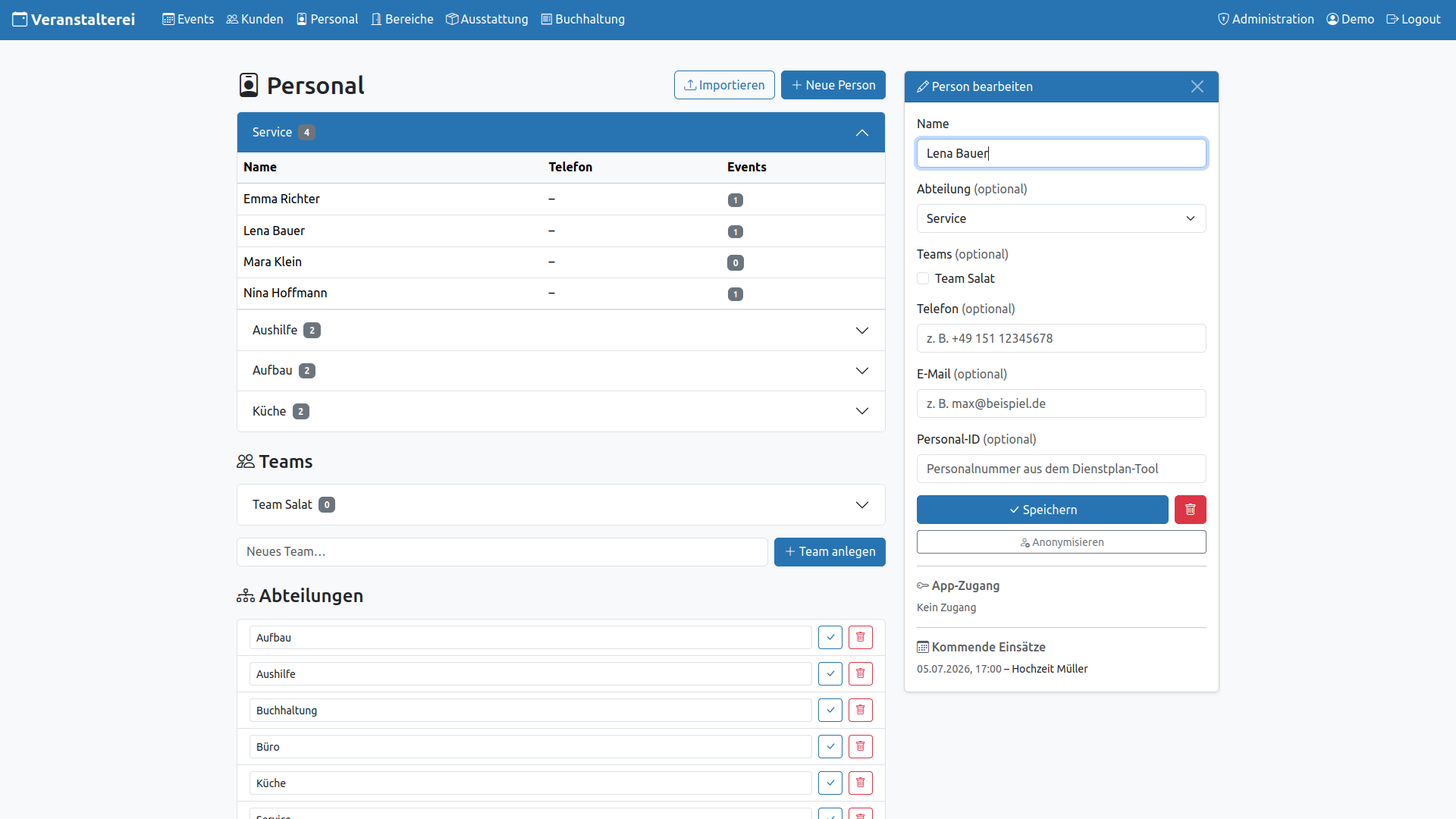The image size is (1456, 819).
Task: Delete the person with red trash button
Action: [1190, 510]
